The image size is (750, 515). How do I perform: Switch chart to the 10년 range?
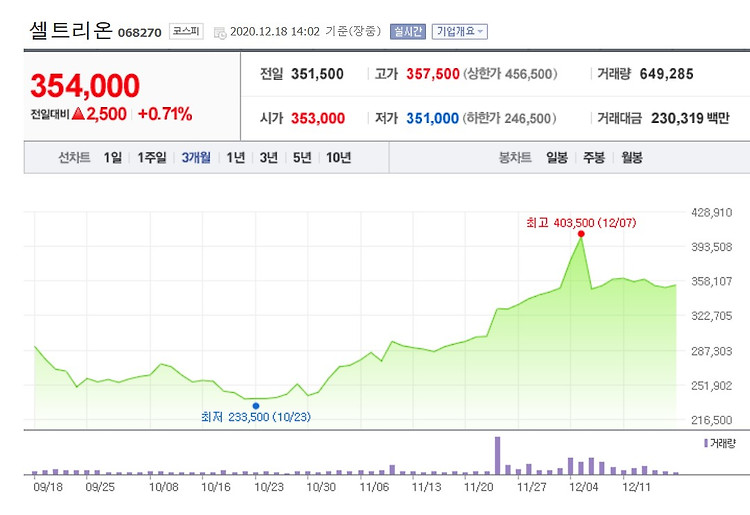click(339, 157)
